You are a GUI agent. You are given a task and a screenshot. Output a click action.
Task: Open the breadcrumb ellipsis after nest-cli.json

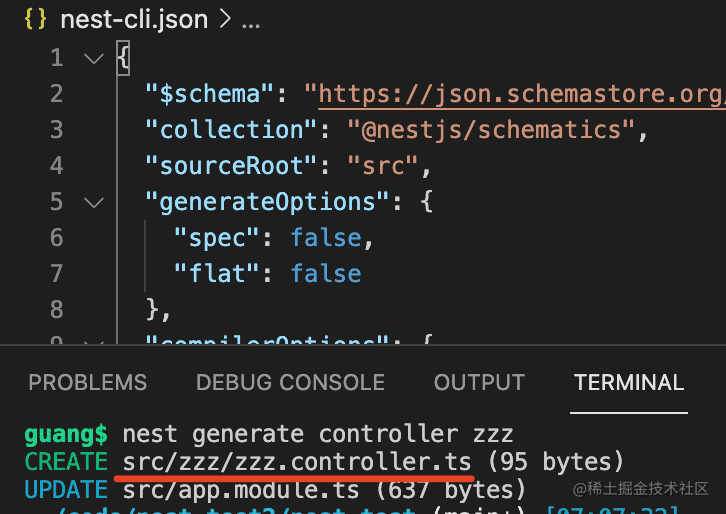[x=251, y=19]
